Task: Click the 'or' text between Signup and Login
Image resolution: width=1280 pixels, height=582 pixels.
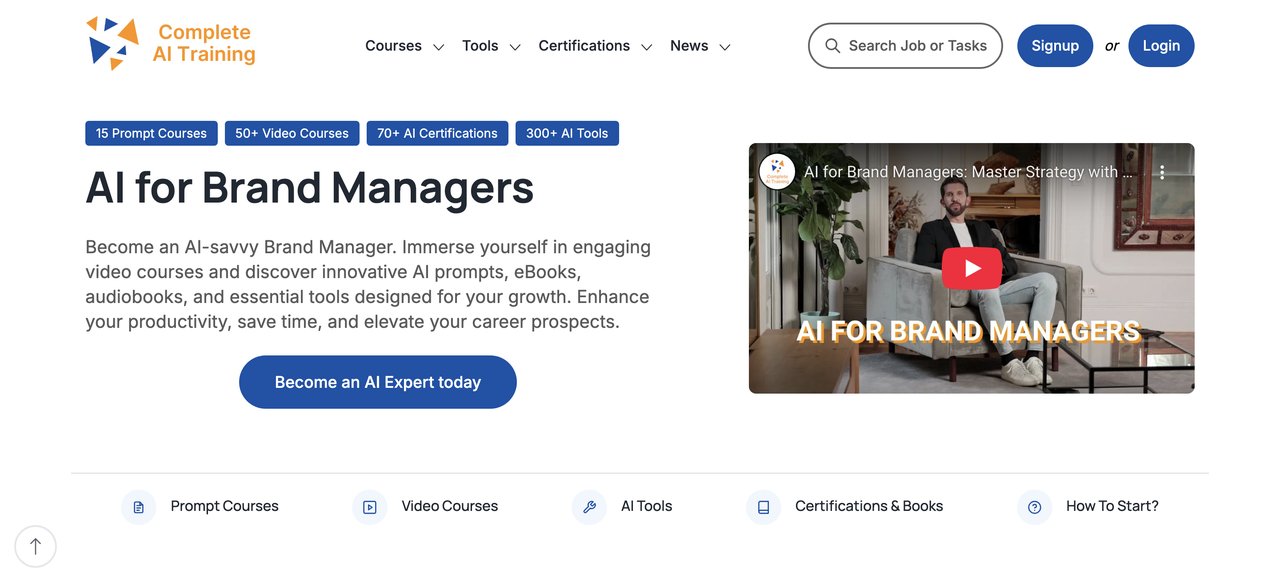Action: click(x=1111, y=46)
